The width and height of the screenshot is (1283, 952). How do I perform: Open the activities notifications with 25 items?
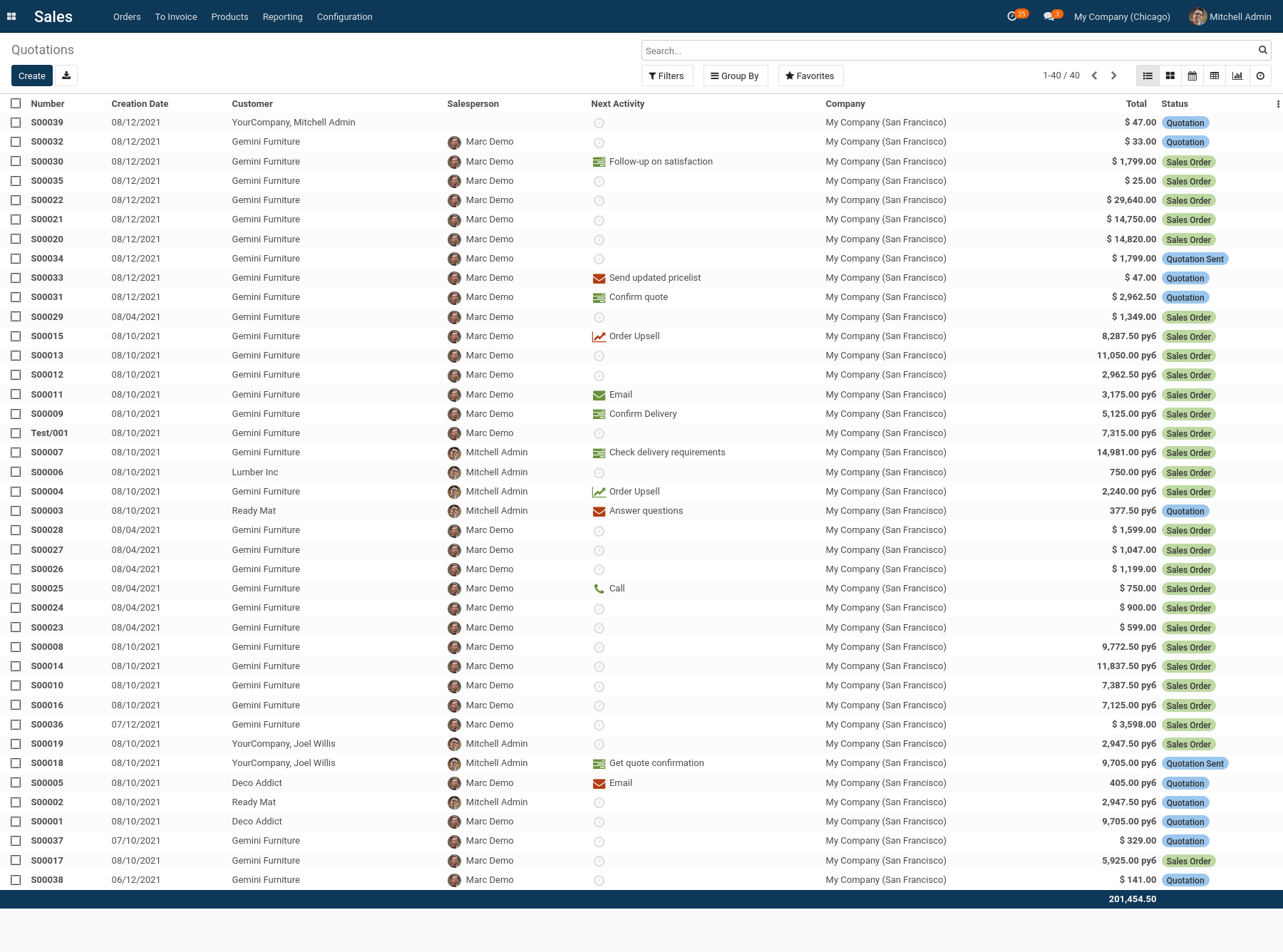click(x=1013, y=16)
